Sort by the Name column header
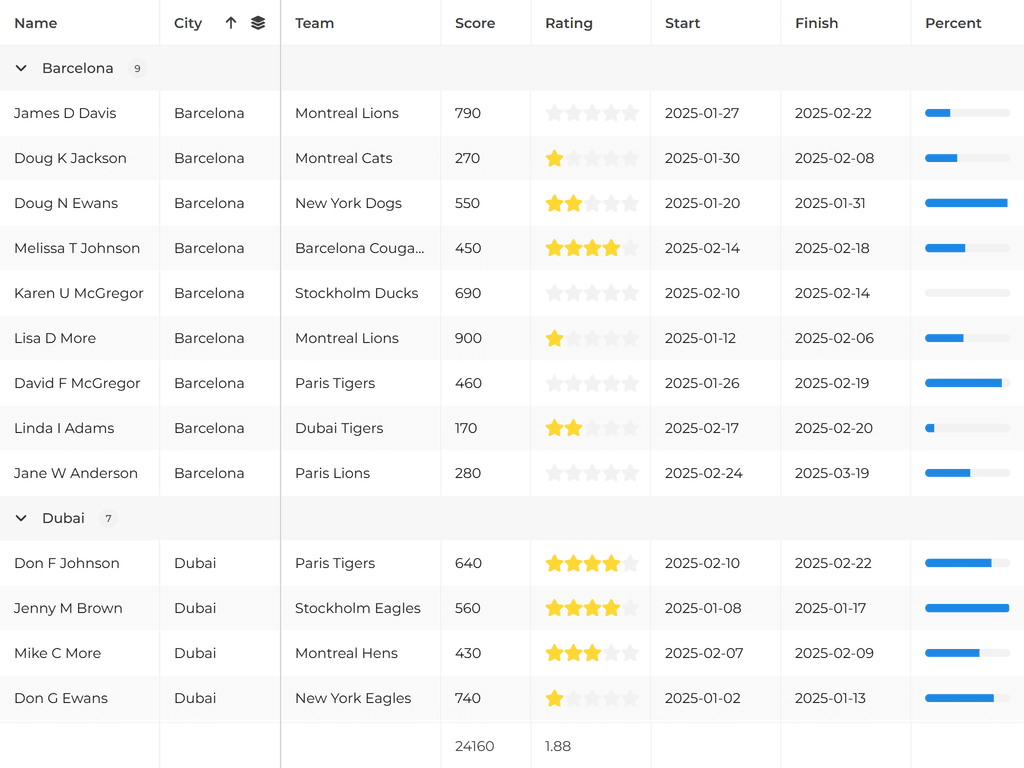1024x768 pixels. [x=36, y=23]
